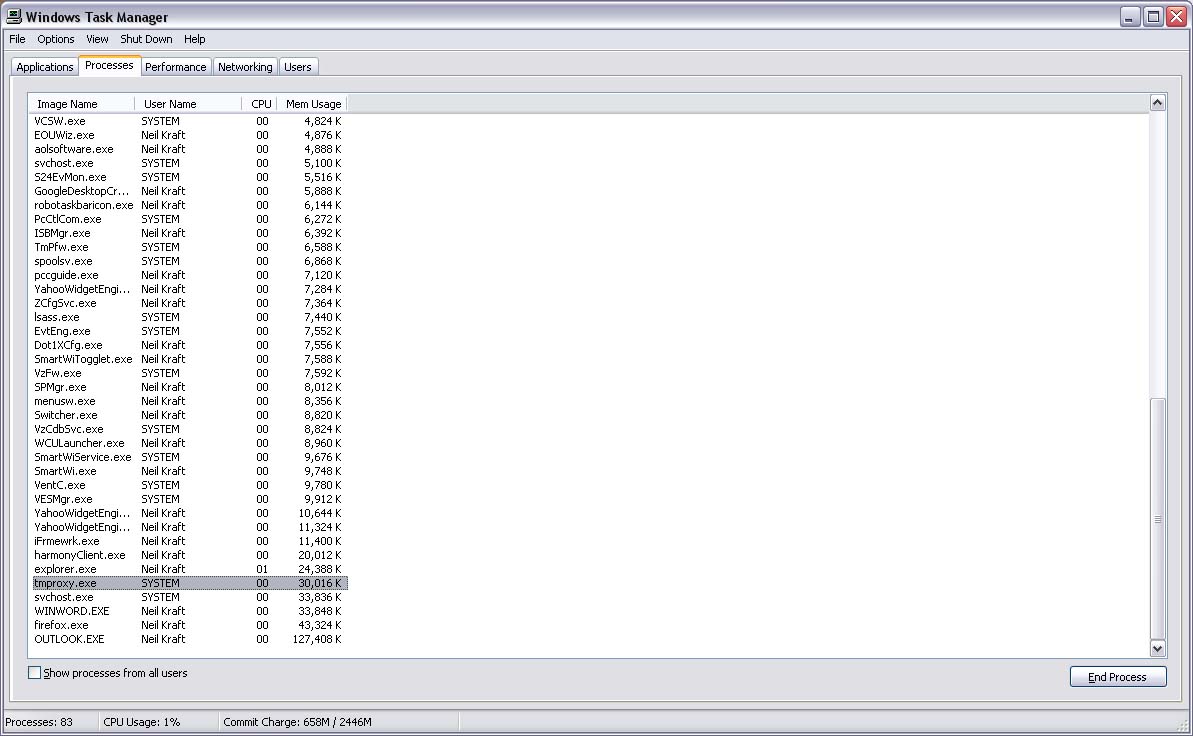This screenshot has width=1193, height=736.
Task: Click the process list scrollbar thumb
Action: click(x=1157, y=519)
